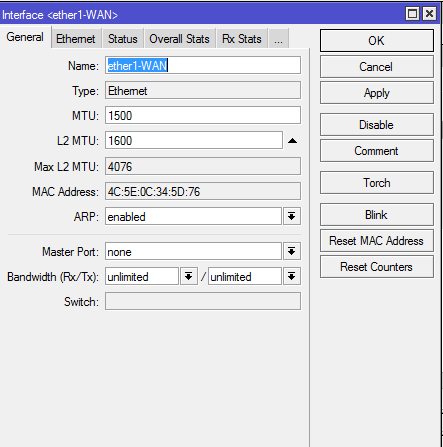This screenshot has width=443, height=447.
Task: Click the Tx bandwidth unlimited field
Action: [245, 276]
